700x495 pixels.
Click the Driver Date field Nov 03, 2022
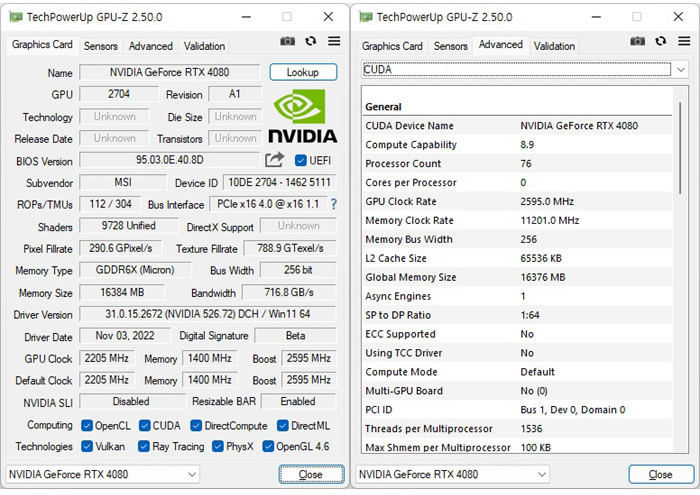[125, 336]
